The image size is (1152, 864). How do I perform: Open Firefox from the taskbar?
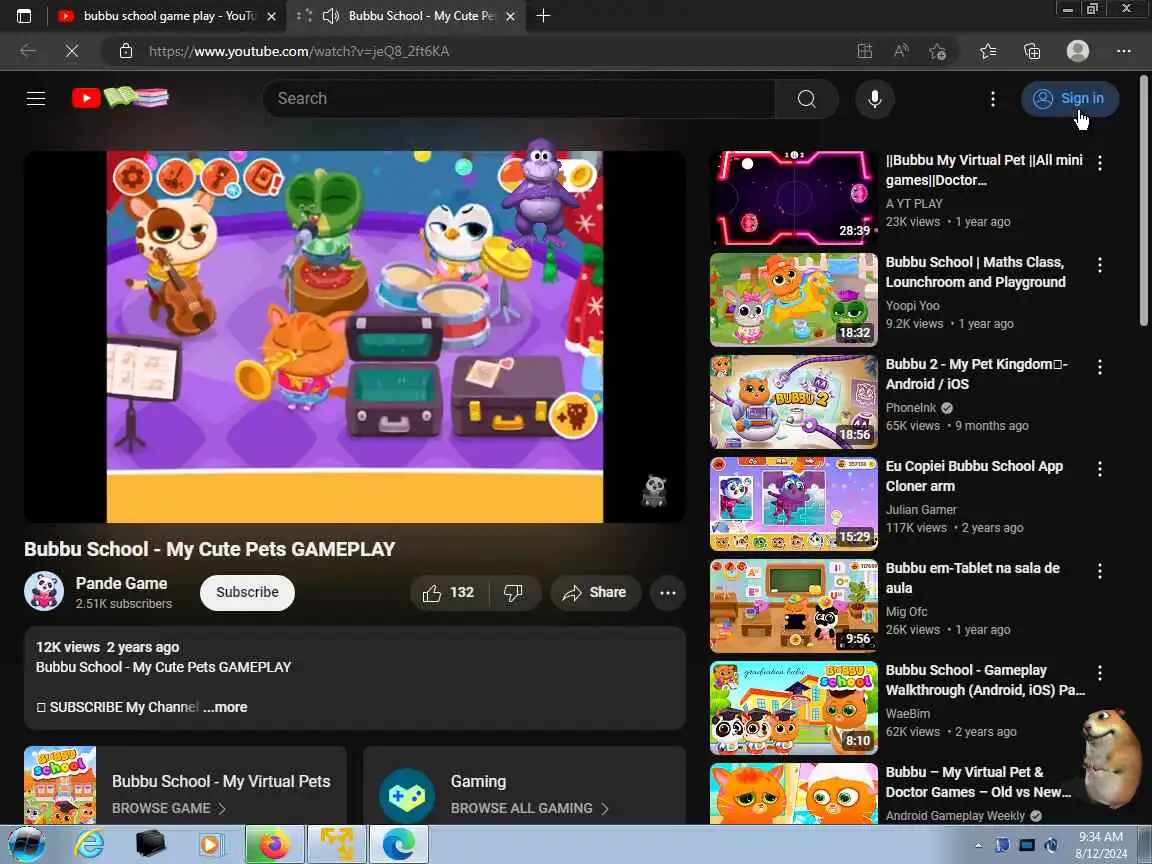point(273,844)
